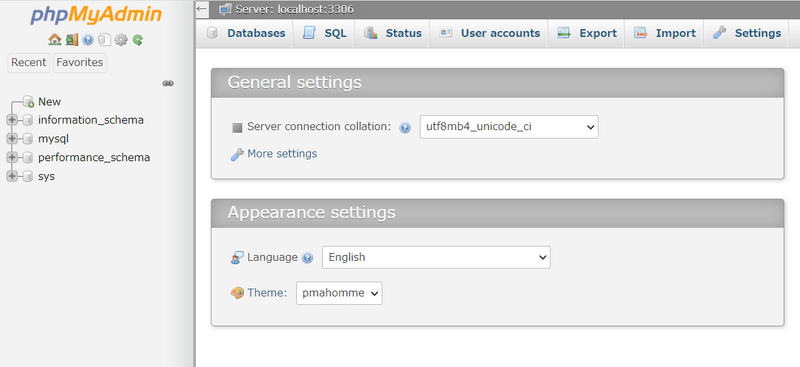Open the Theme dropdown showing pmahomme
The image size is (800, 367).
point(339,293)
